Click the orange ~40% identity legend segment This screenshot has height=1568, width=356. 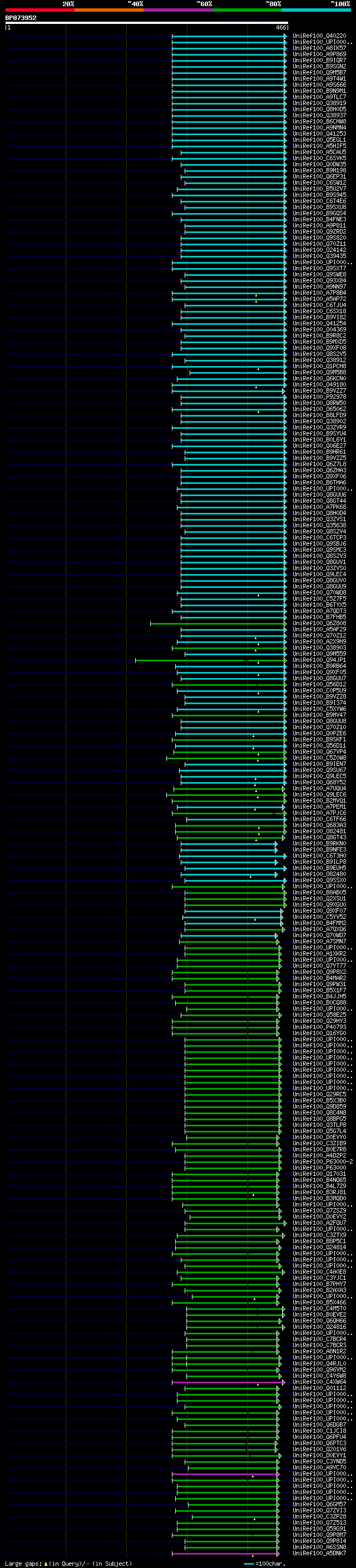(x=109, y=10)
